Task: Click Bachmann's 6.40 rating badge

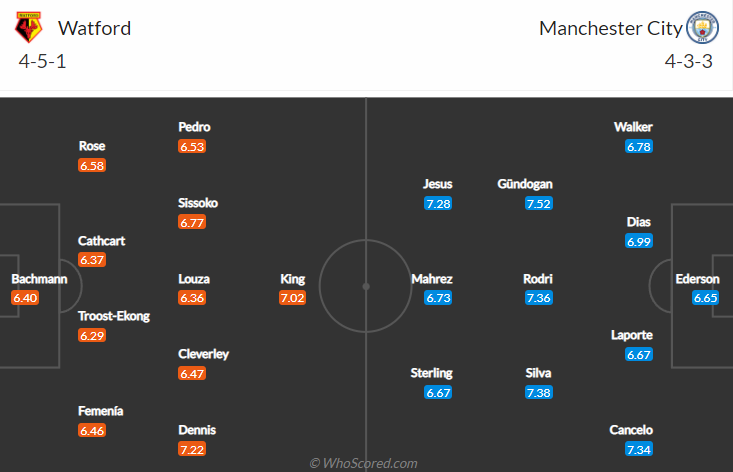Action: [25, 298]
